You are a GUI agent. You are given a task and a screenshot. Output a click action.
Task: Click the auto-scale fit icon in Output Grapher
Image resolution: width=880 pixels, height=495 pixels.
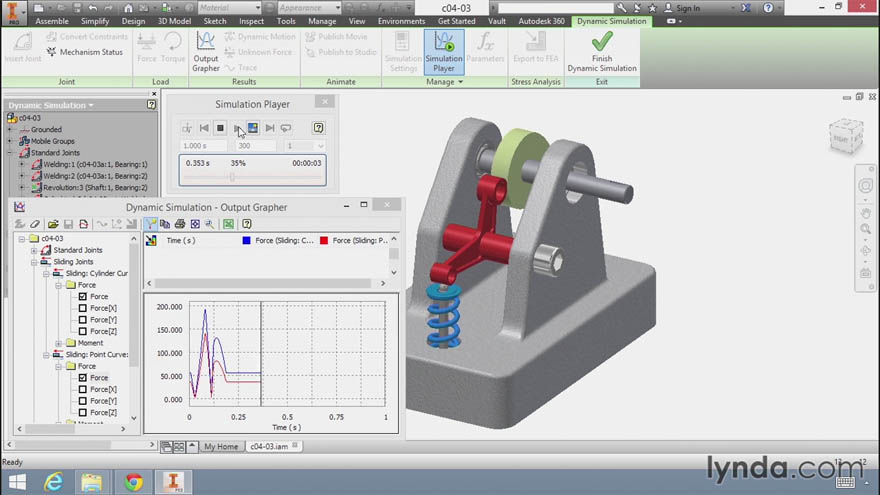click(x=195, y=224)
